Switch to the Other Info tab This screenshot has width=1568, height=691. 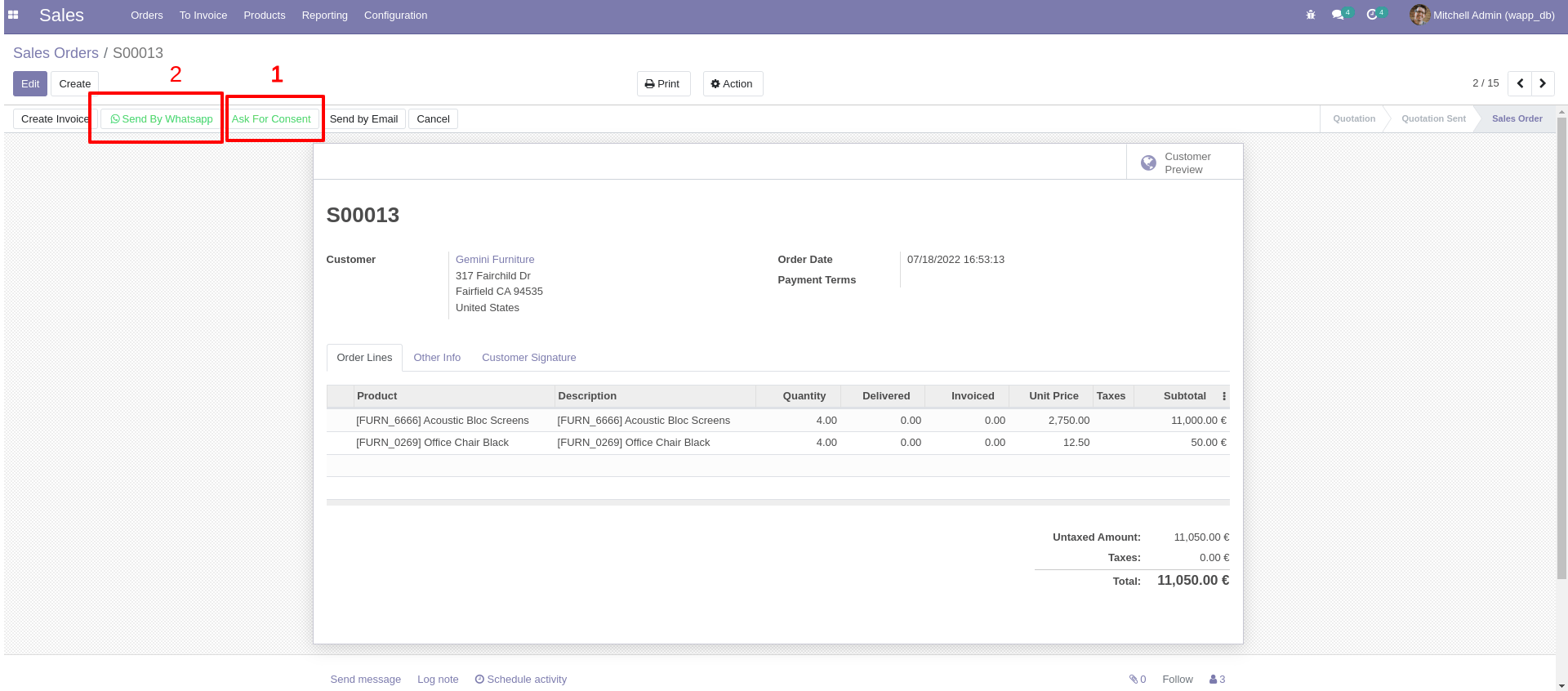tap(437, 358)
